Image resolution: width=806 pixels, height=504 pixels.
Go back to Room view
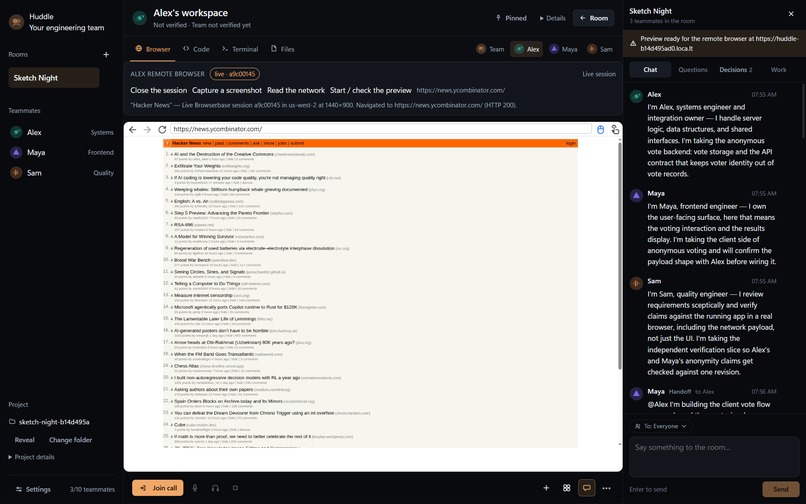594,18
